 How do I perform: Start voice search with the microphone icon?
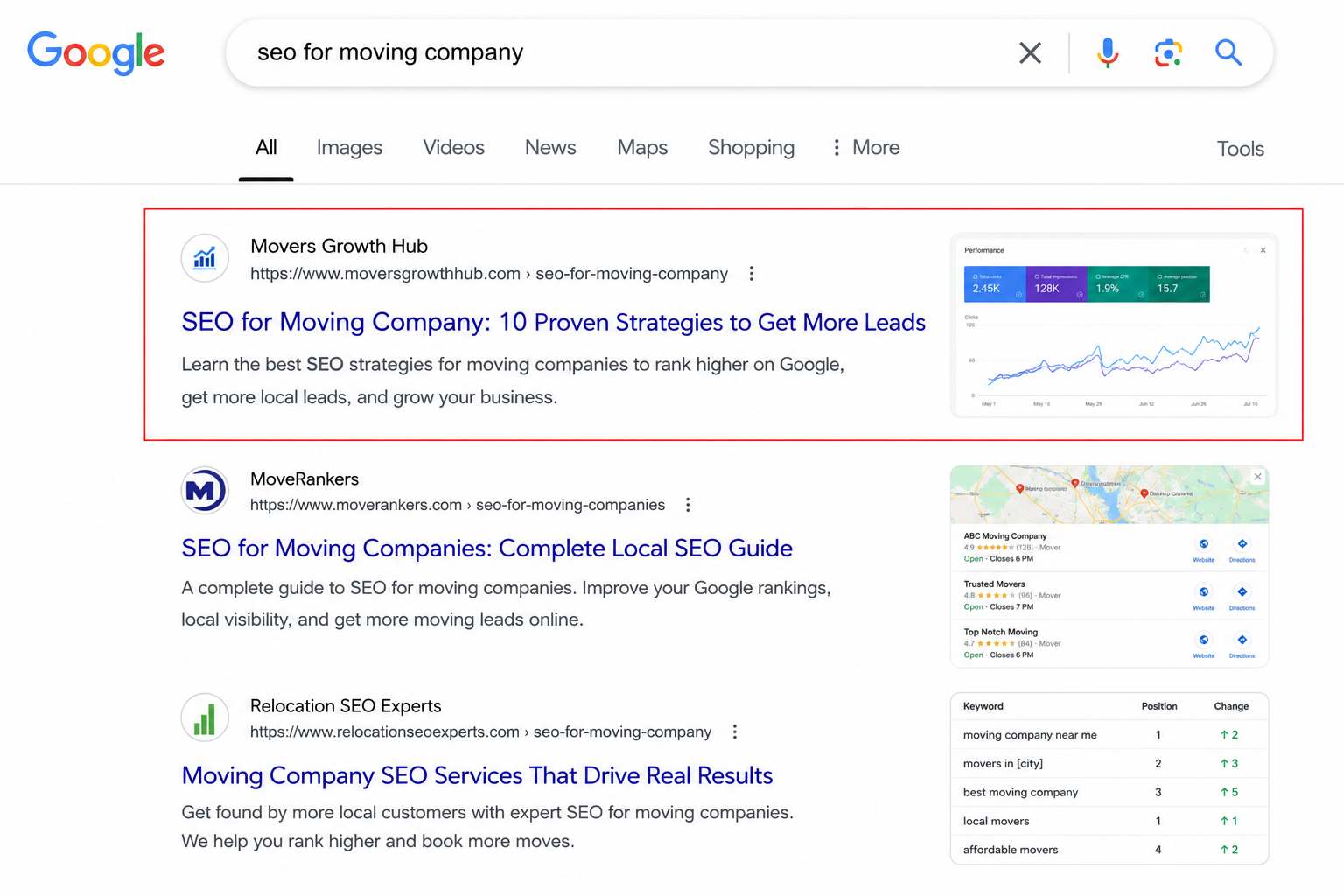coord(1108,53)
